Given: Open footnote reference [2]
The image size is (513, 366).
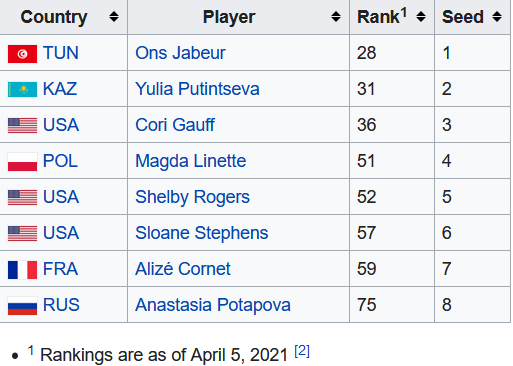Looking at the screenshot, I should pyautogui.click(x=302, y=351).
